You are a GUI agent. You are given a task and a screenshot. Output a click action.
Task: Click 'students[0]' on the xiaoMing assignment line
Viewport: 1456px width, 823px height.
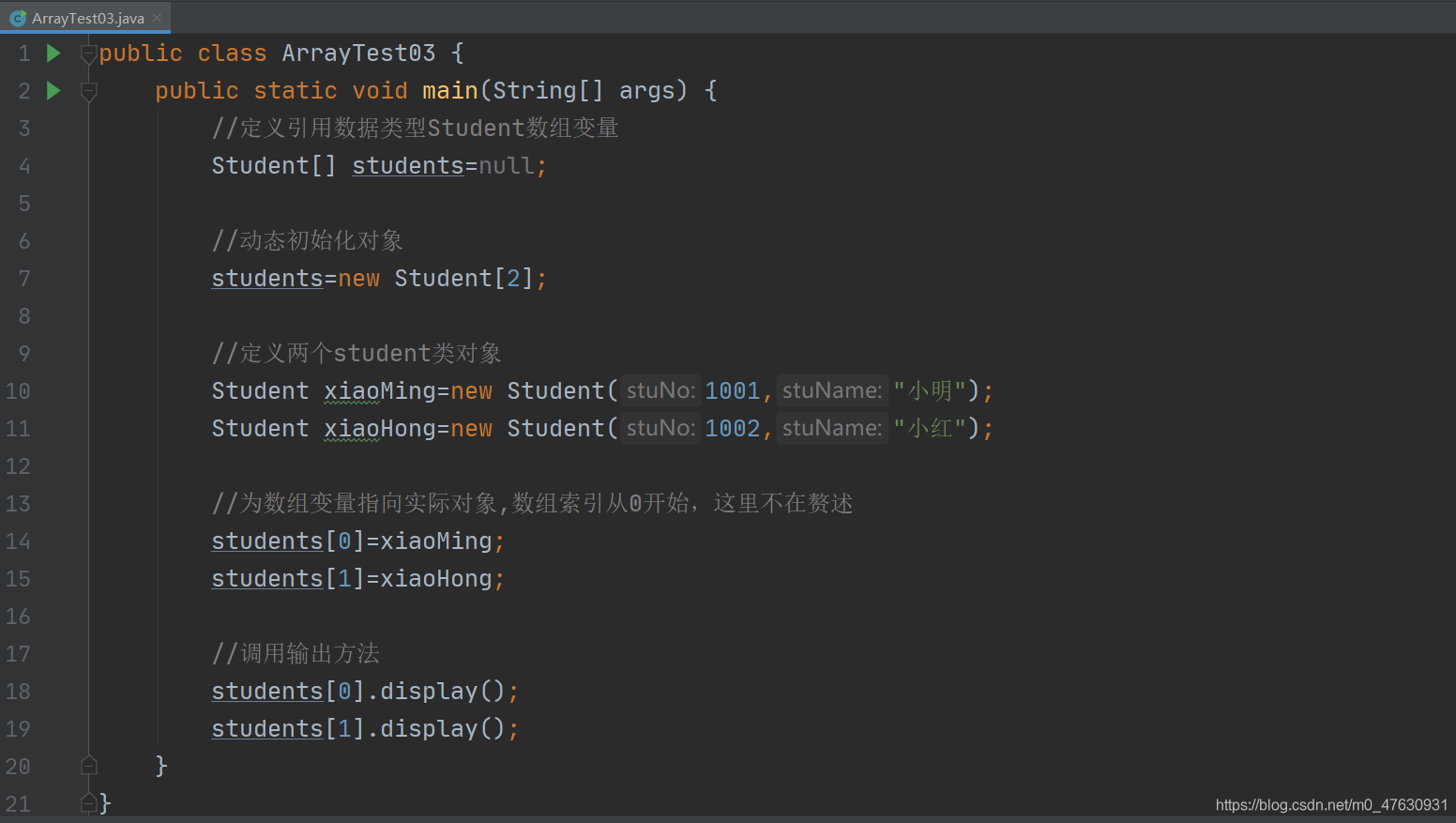tap(288, 541)
